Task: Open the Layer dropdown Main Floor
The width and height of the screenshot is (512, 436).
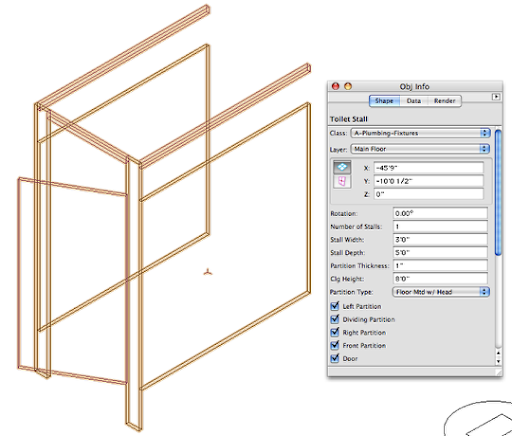Action: pos(420,149)
